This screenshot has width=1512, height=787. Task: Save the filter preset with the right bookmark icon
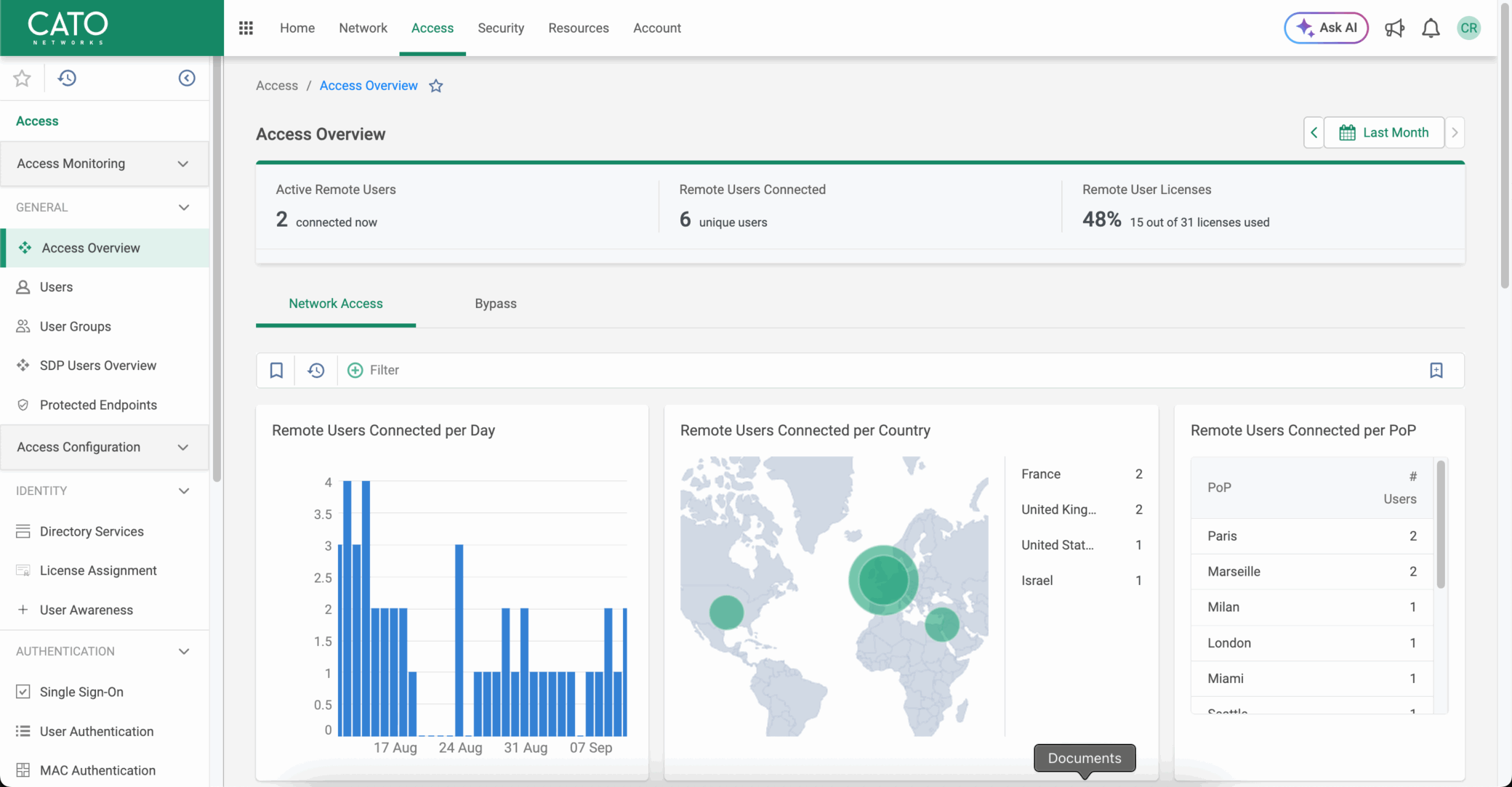point(1436,371)
